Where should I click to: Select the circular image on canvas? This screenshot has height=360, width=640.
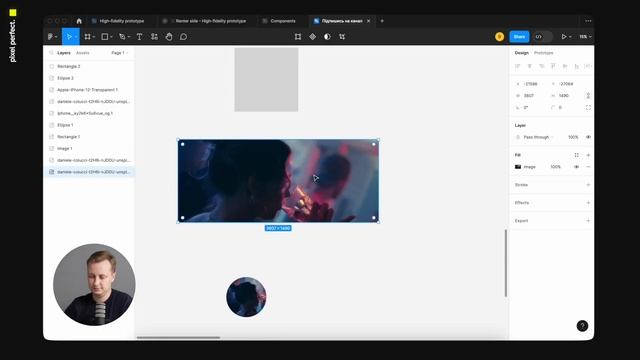[x=246, y=297]
